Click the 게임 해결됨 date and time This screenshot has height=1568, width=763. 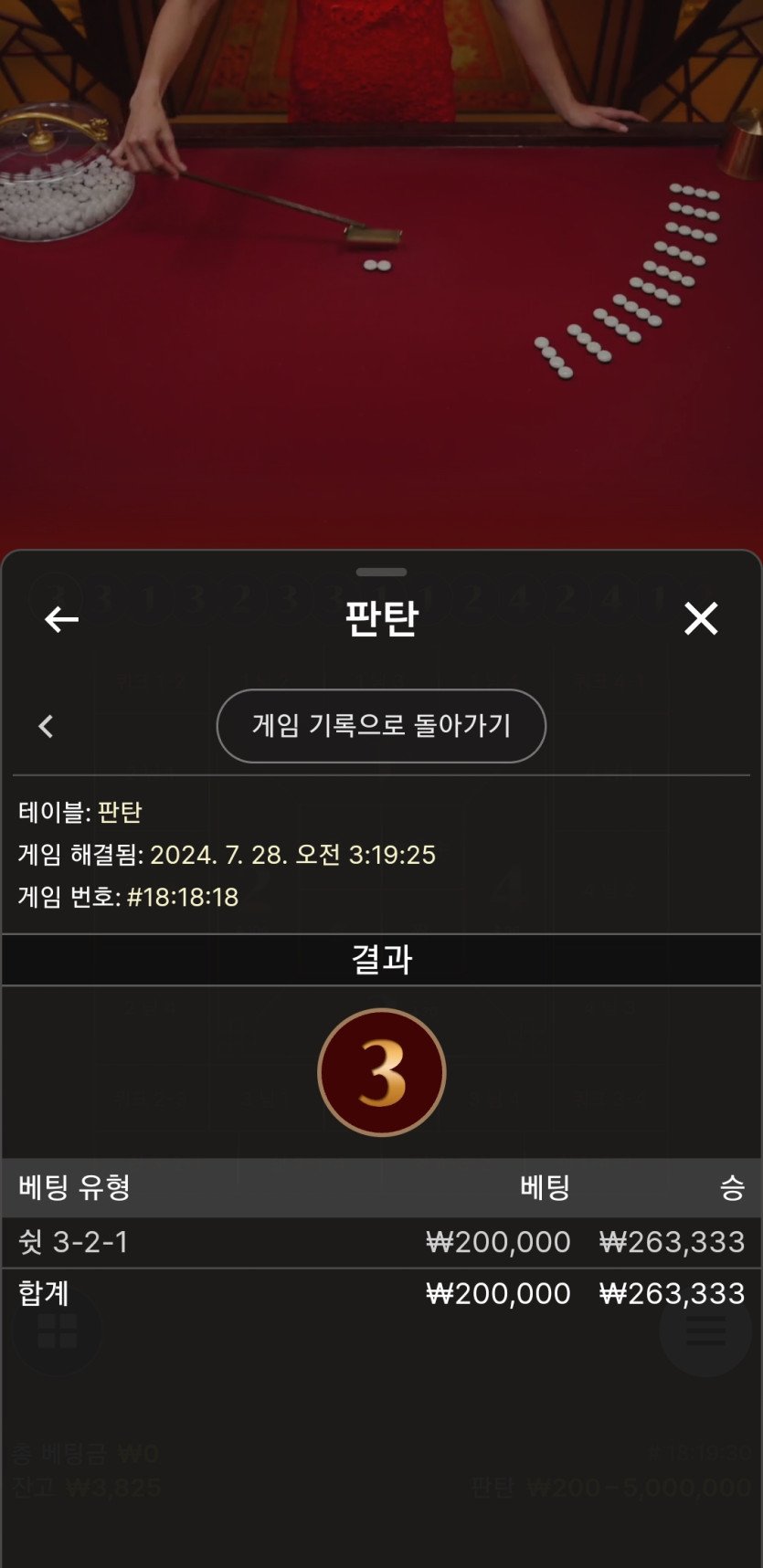[x=292, y=855]
